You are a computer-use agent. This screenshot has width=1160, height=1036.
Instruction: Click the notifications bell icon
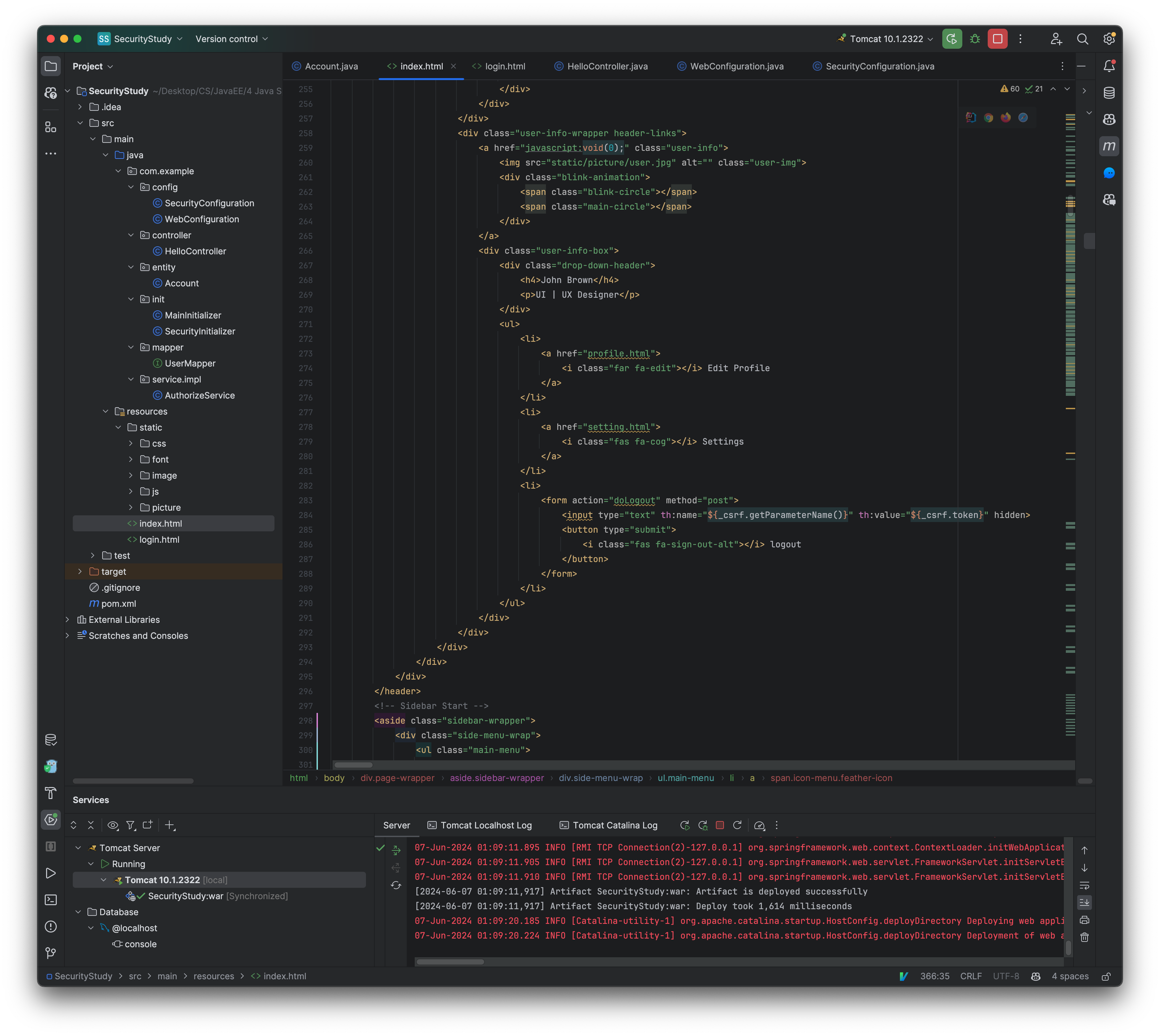pos(1109,66)
